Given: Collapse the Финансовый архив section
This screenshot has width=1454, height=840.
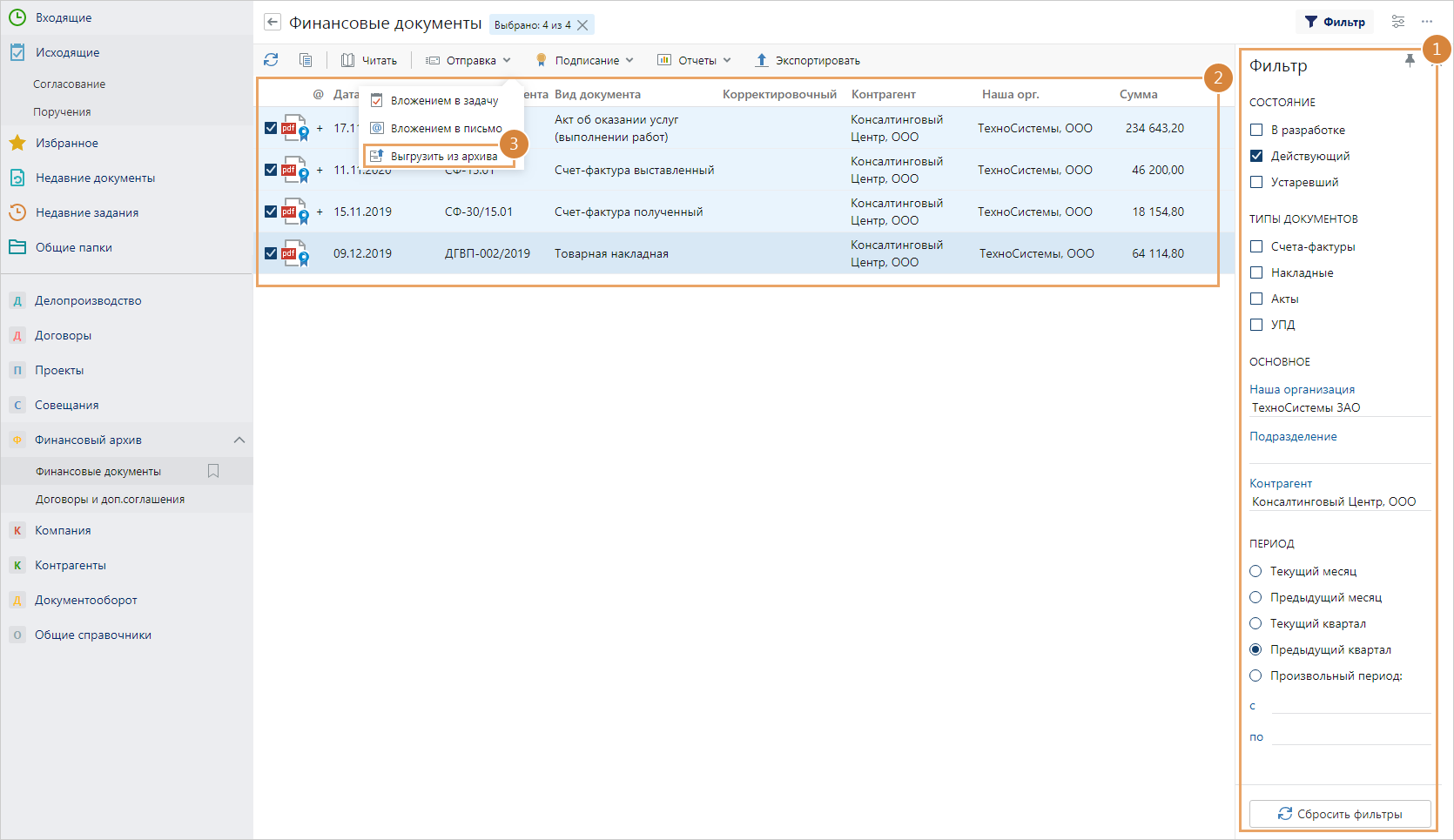Looking at the screenshot, I should (239, 440).
